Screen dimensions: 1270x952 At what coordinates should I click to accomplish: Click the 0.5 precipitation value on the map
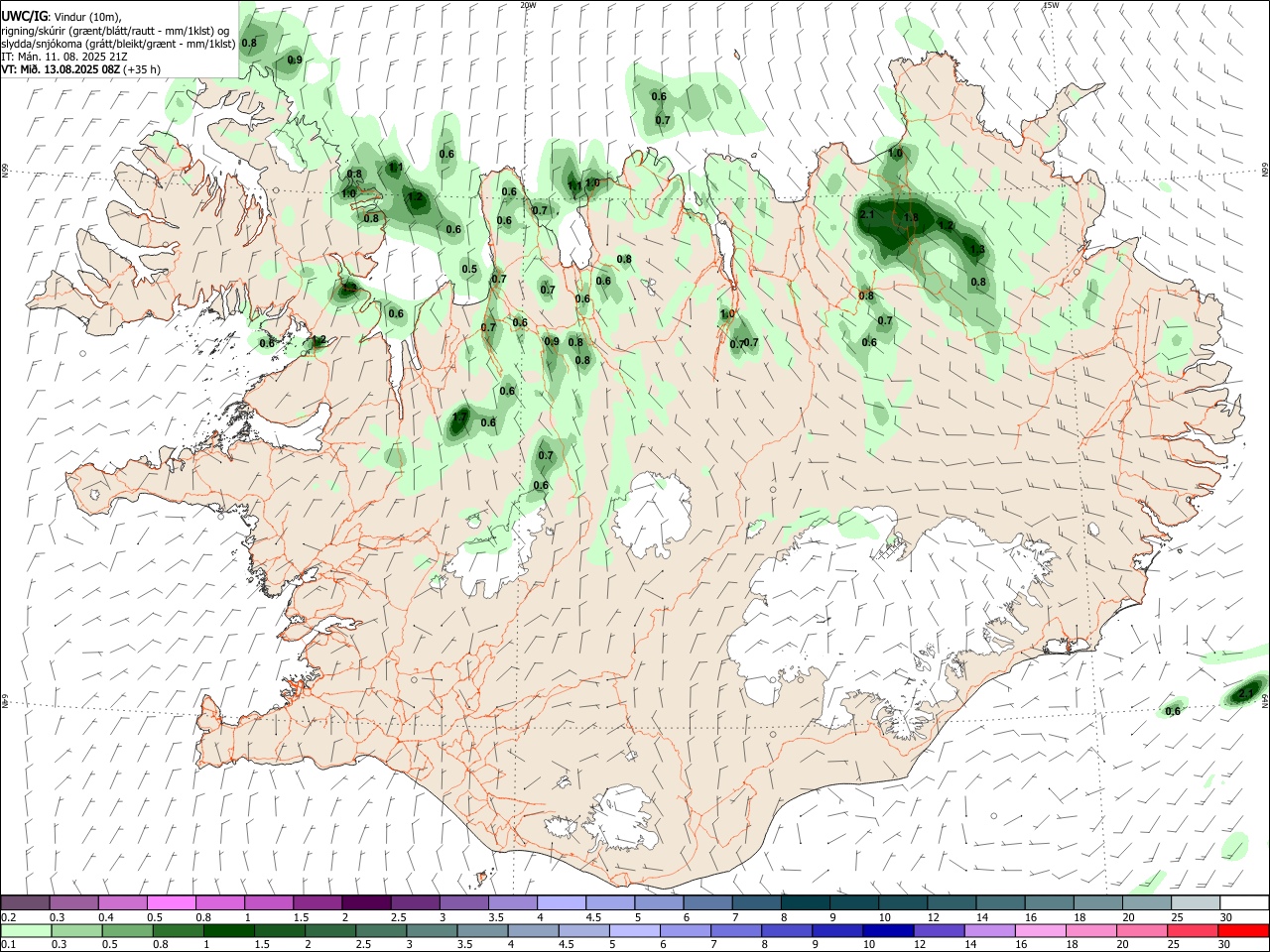pos(469,269)
